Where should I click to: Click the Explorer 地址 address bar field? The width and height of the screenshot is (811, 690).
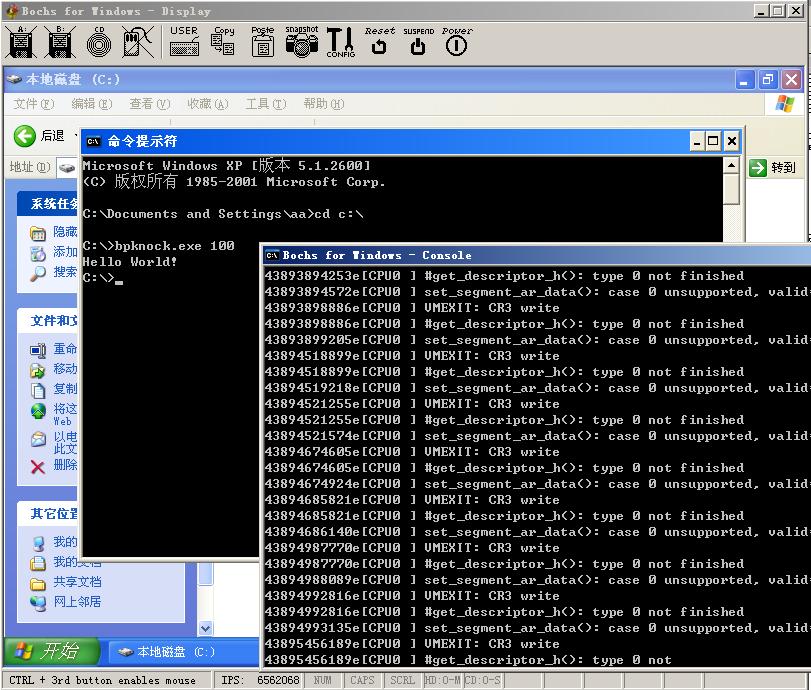point(68,168)
